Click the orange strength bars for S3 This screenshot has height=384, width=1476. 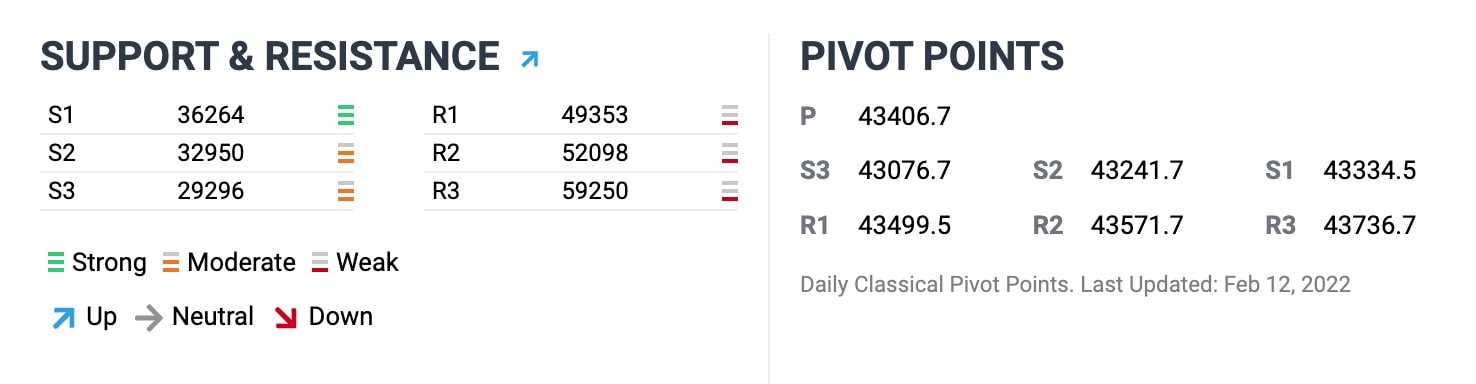(346, 191)
